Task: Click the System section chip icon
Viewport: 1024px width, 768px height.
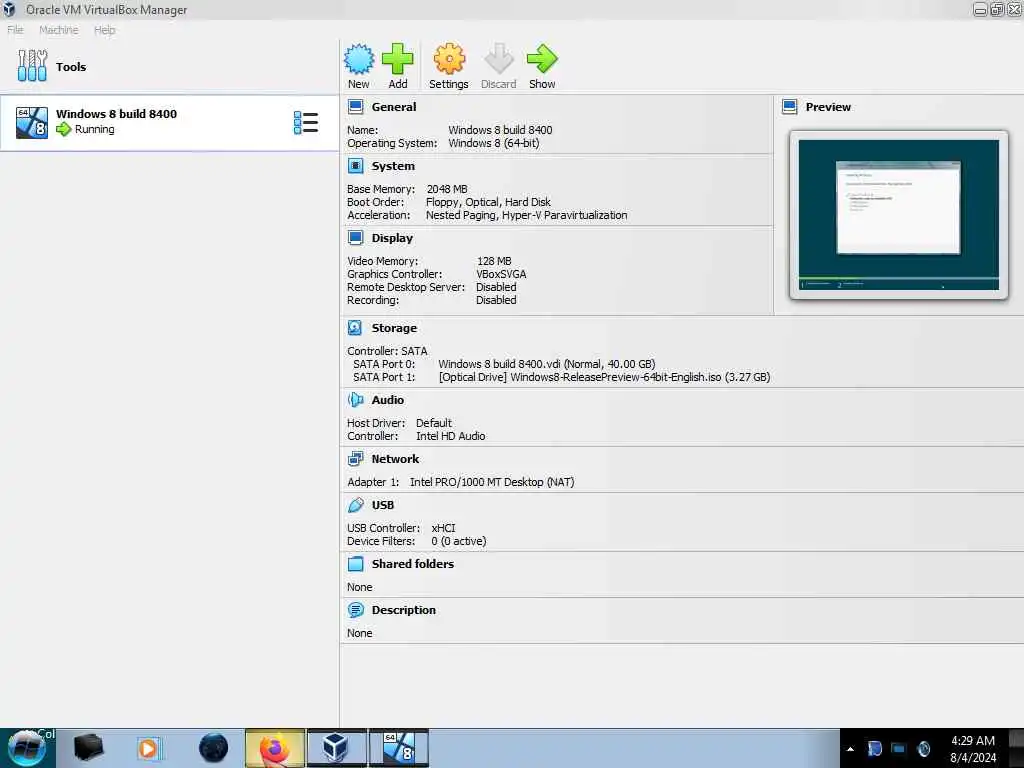Action: point(355,166)
